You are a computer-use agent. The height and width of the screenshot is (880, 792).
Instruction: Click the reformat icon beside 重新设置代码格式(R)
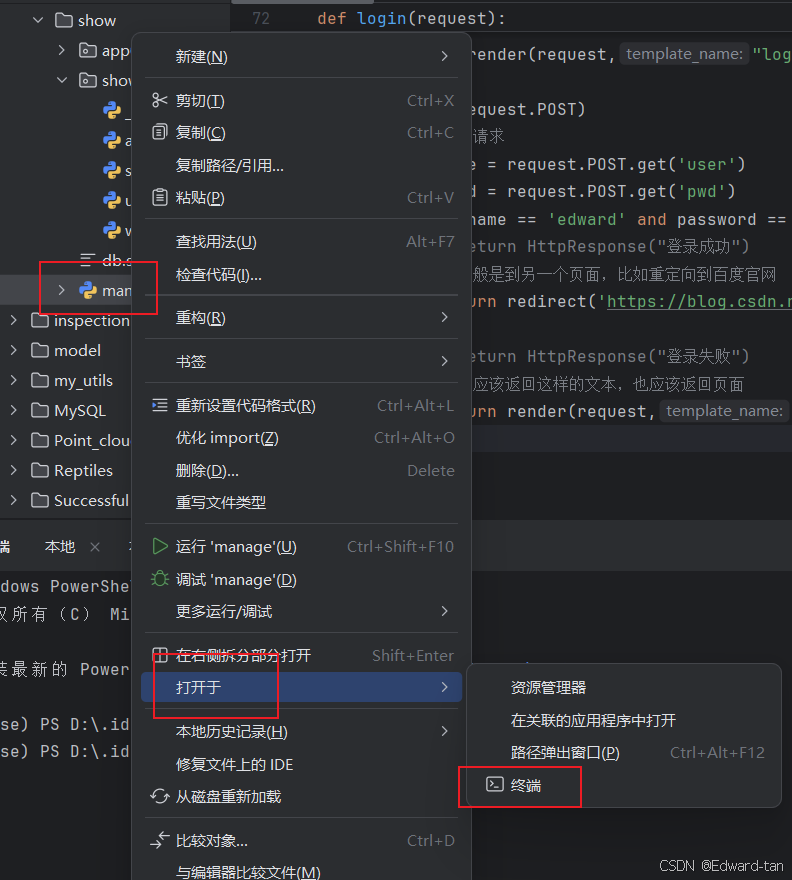pyautogui.click(x=159, y=405)
